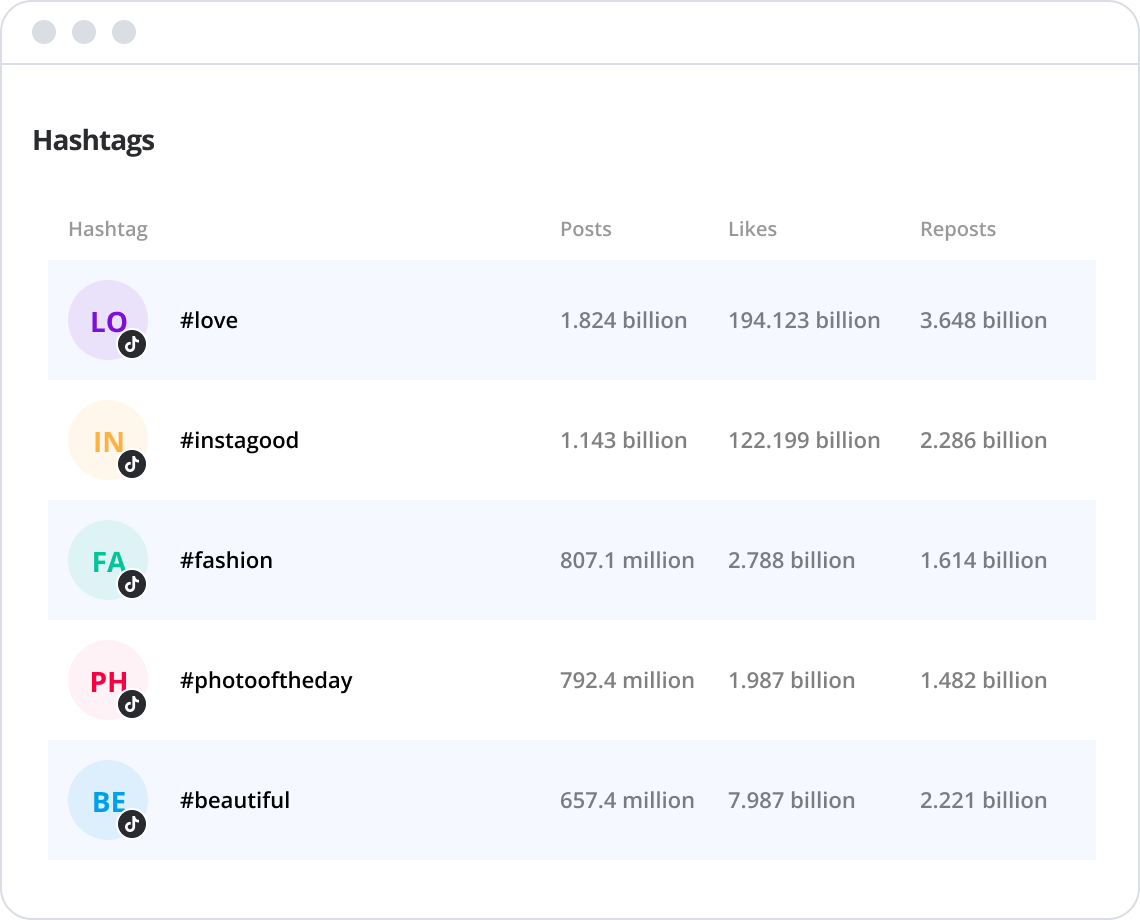Open the #fashion hashtag

[227, 560]
